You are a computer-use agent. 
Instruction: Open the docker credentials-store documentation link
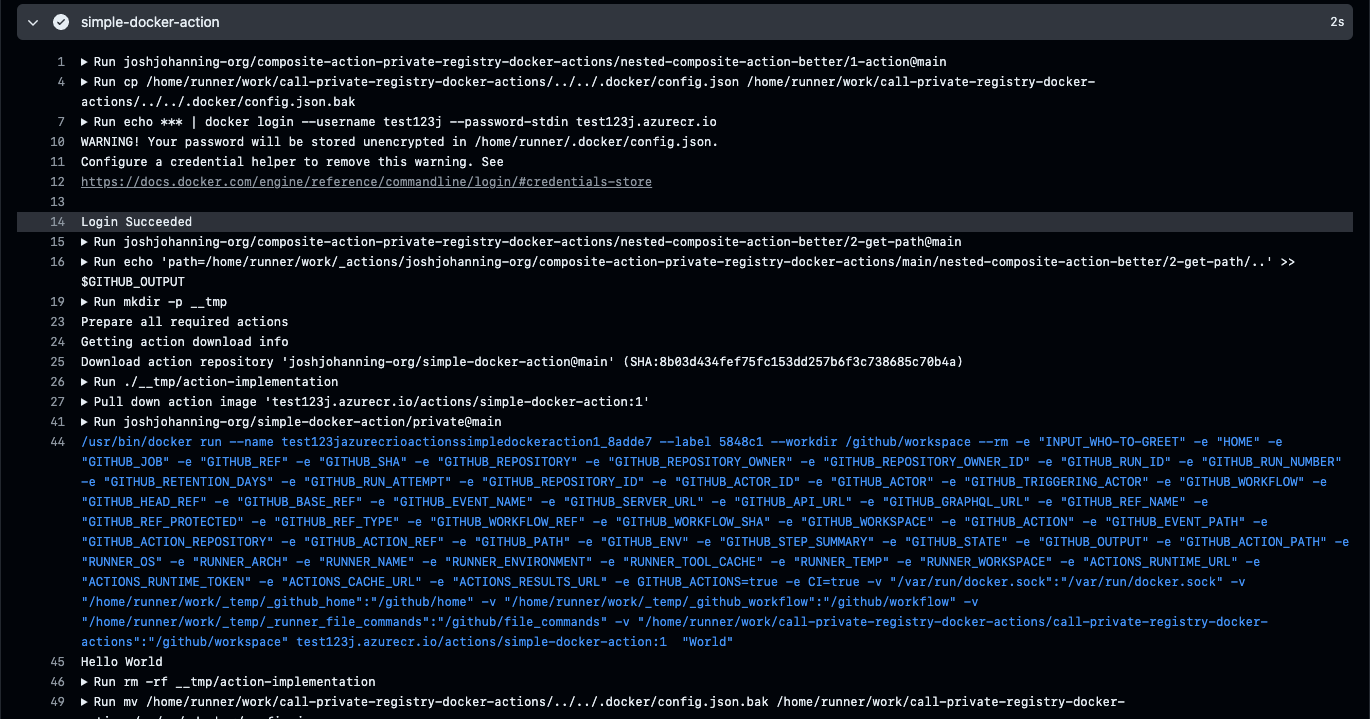(366, 182)
